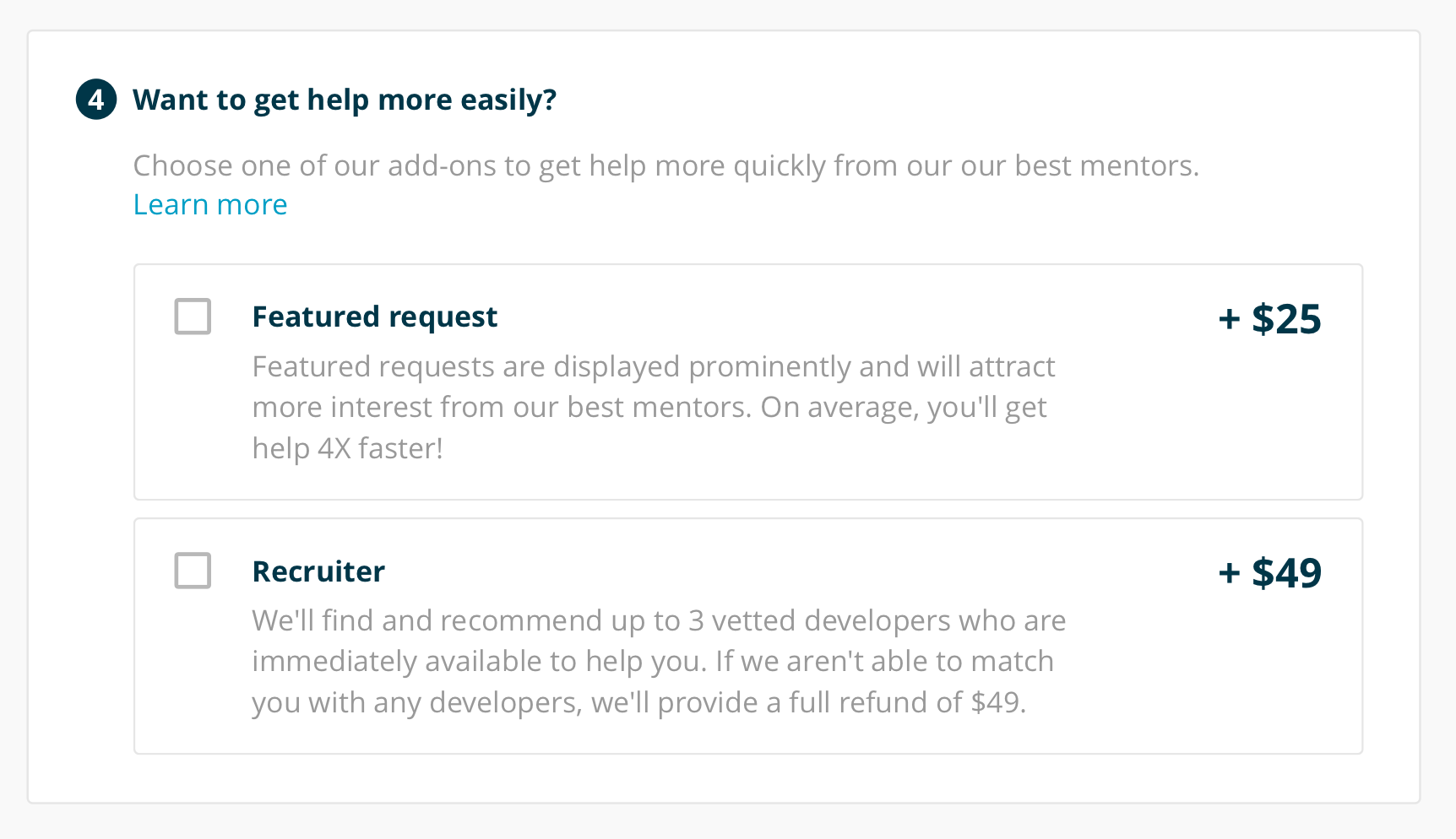This screenshot has width=1456, height=839.
Task: Open the Learn more link
Action: click(x=210, y=205)
